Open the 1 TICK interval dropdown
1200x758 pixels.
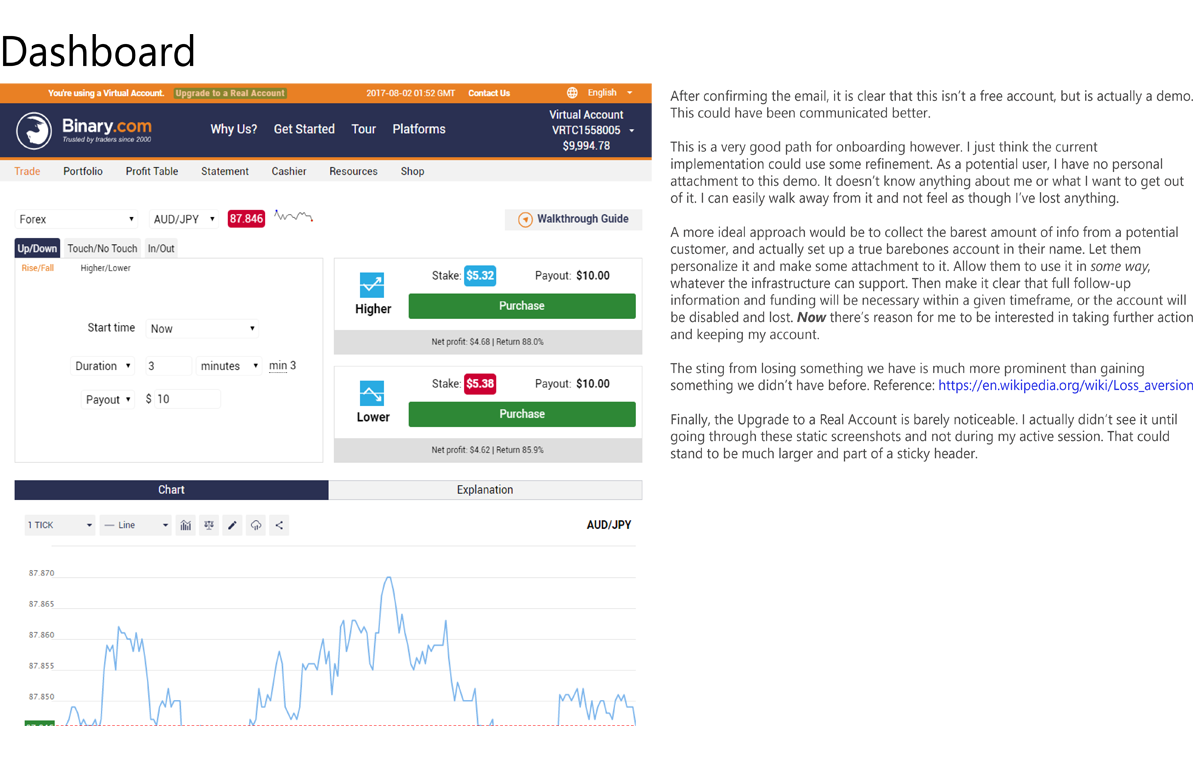tap(60, 525)
